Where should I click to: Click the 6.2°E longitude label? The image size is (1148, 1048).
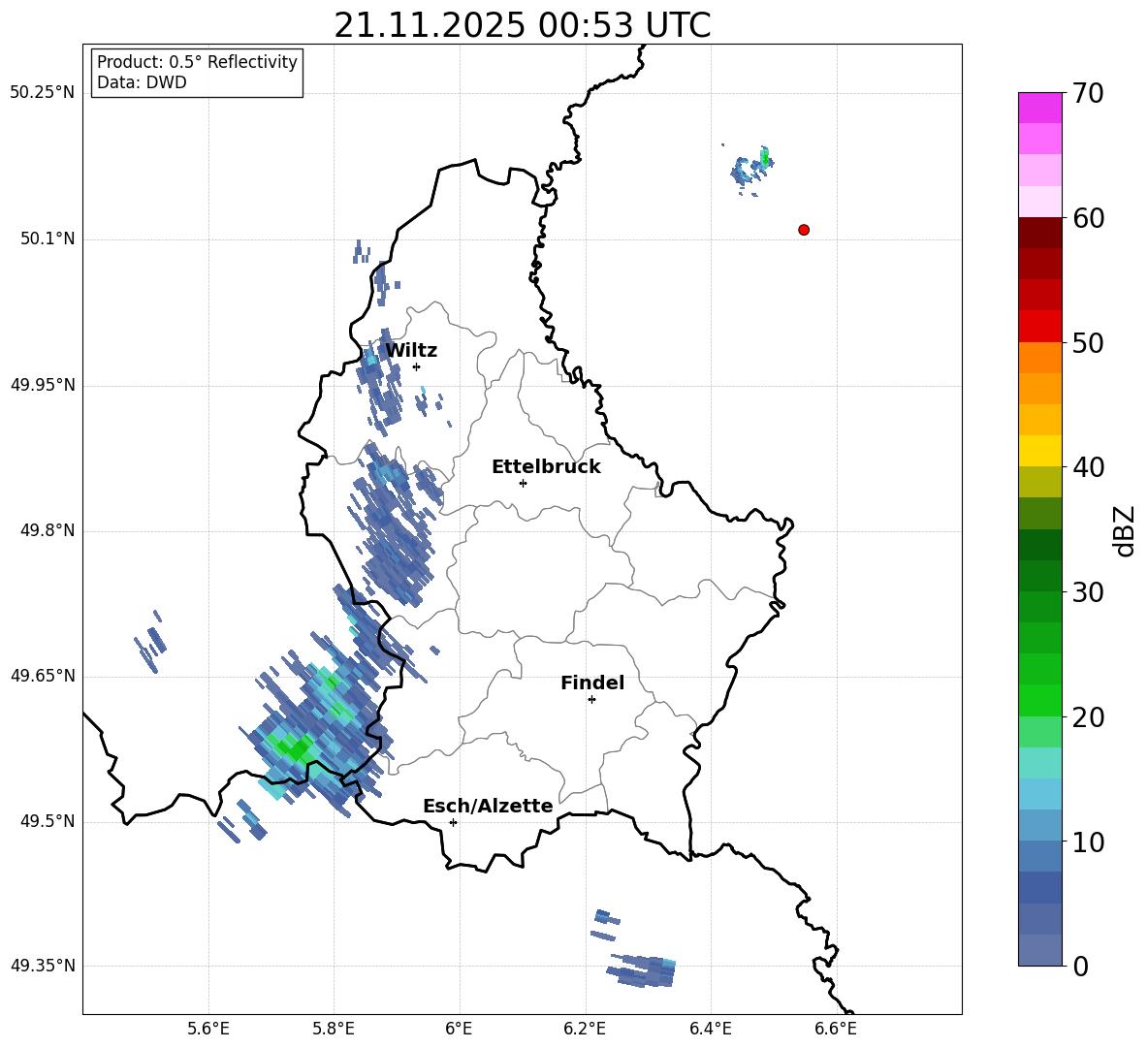pos(585,1029)
